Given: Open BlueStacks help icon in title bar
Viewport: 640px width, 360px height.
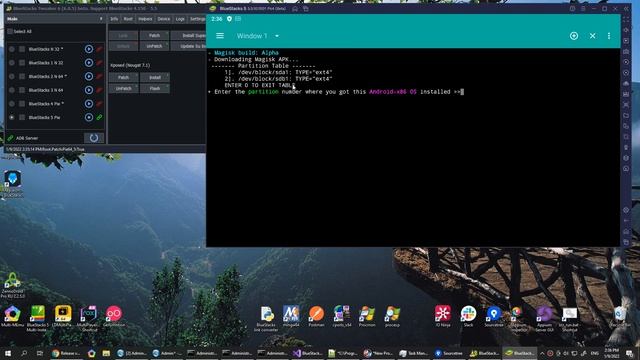Looking at the screenshot, I should (572, 9).
